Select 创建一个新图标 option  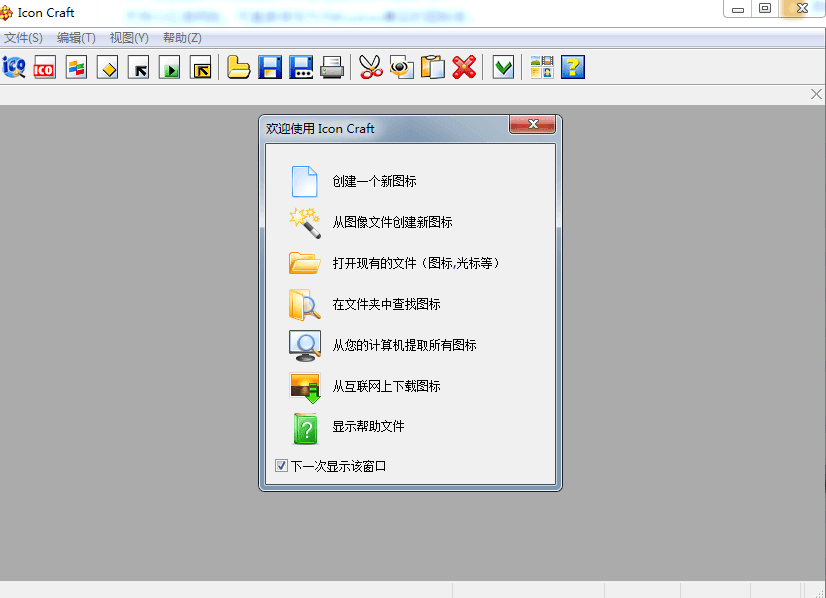click(375, 181)
